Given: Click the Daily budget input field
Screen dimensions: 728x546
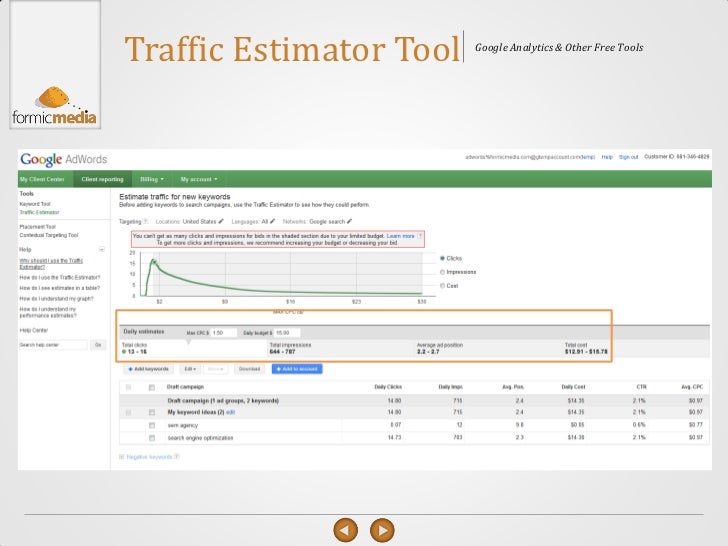Looking at the screenshot, I should 287,333.
